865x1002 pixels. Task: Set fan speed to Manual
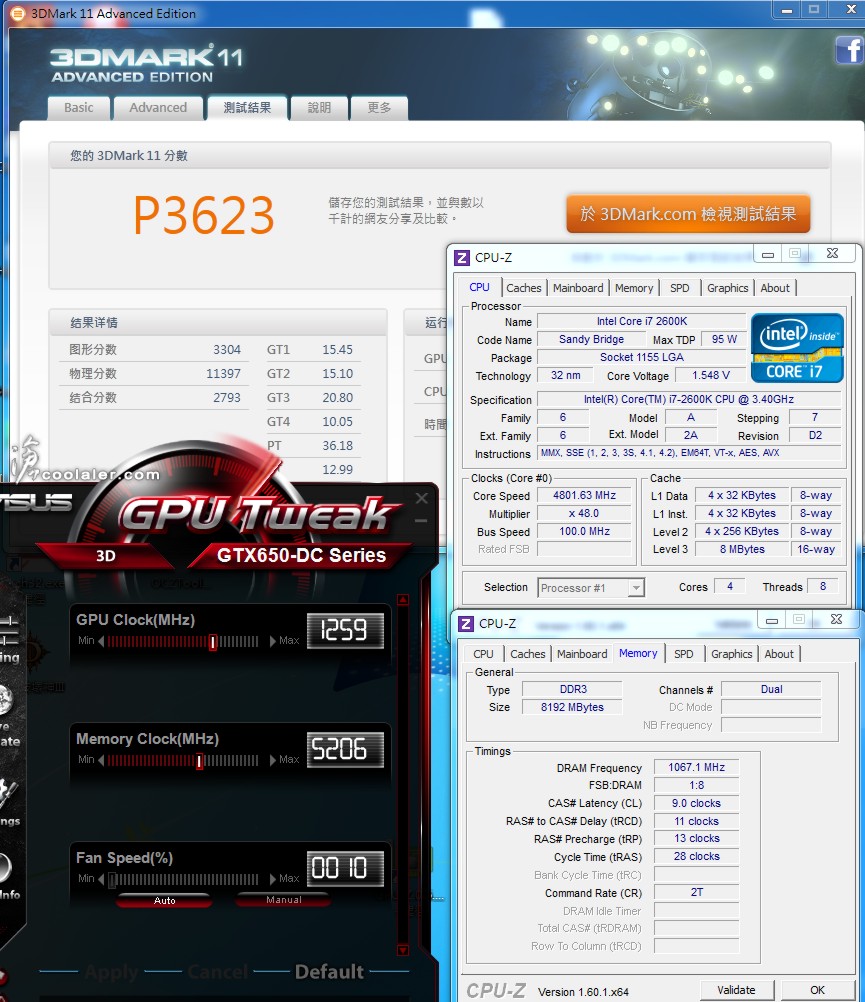point(284,900)
